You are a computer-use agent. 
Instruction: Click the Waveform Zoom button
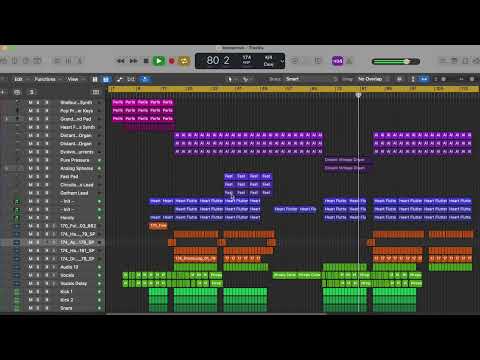click(399, 79)
